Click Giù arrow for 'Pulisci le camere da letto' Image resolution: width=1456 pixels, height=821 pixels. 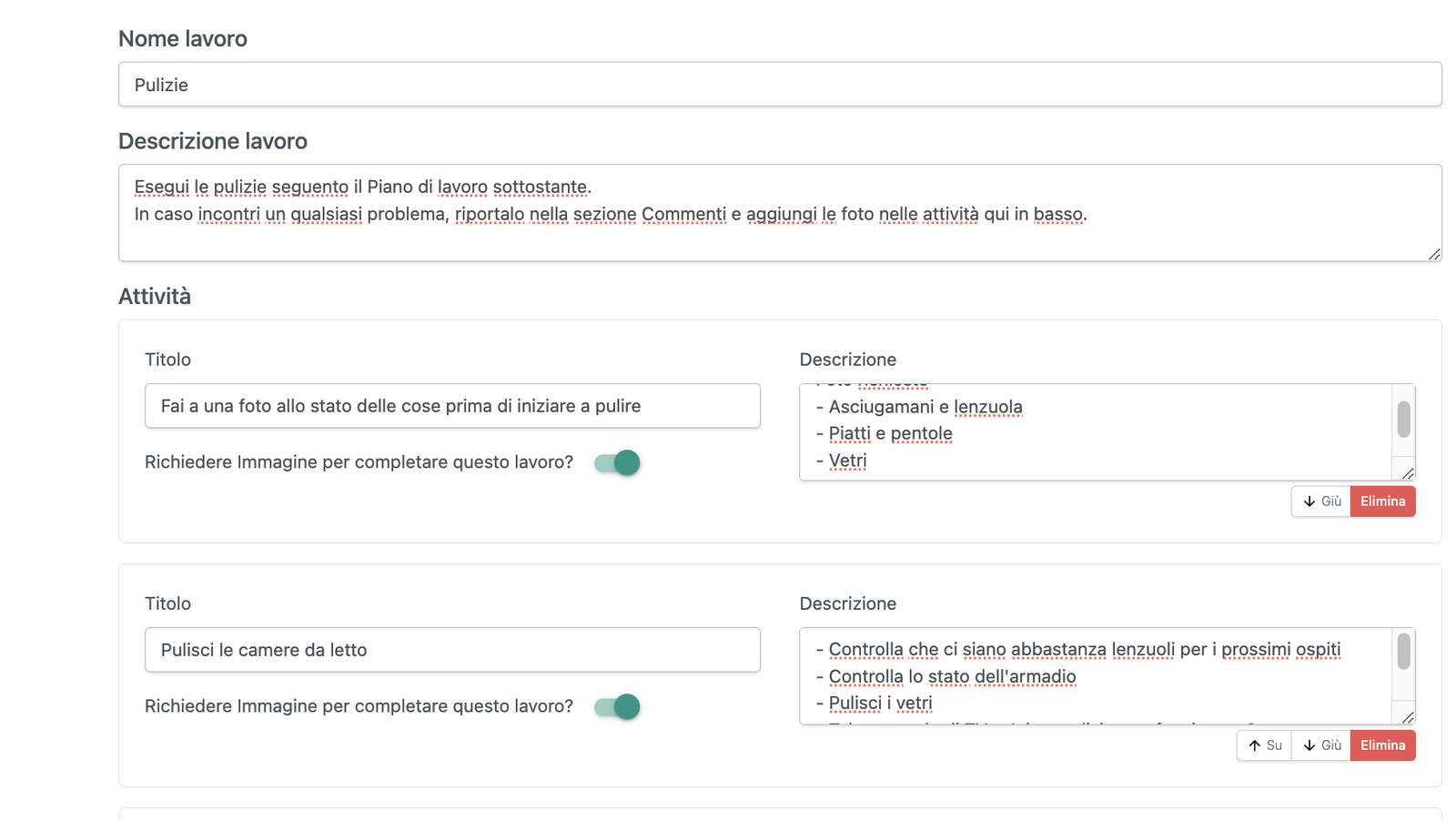click(x=1321, y=745)
